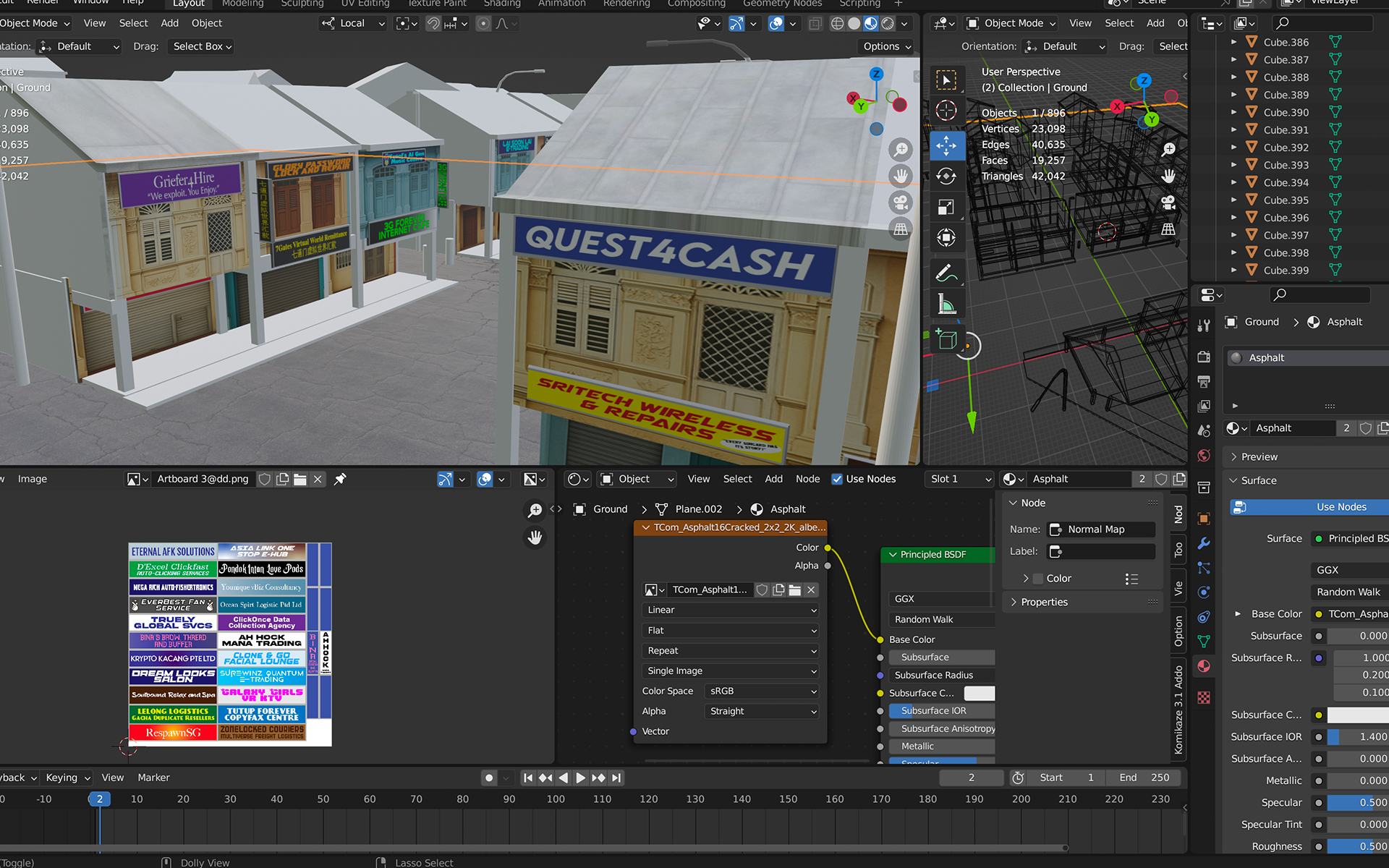Expand Cube.390 in the outliner
The width and height of the screenshot is (1389, 868).
(x=1233, y=112)
